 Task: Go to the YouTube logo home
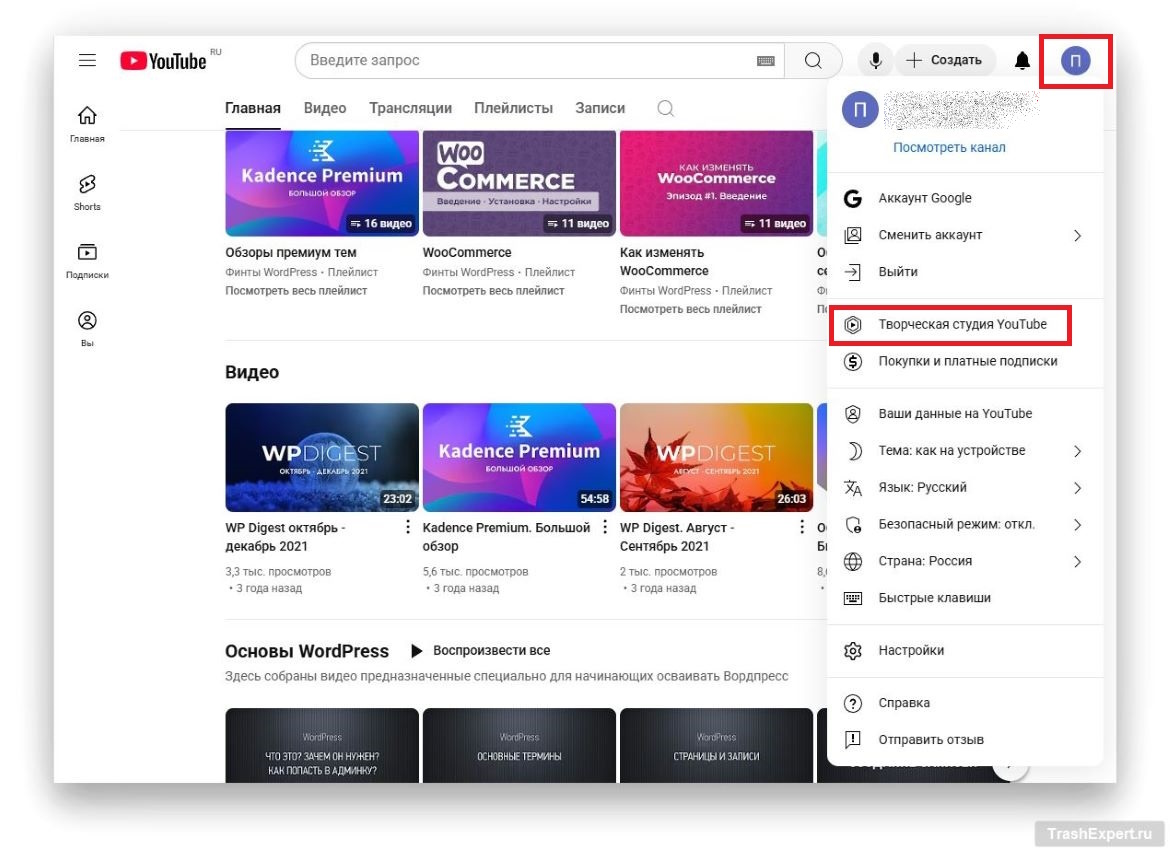pyautogui.click(x=163, y=60)
